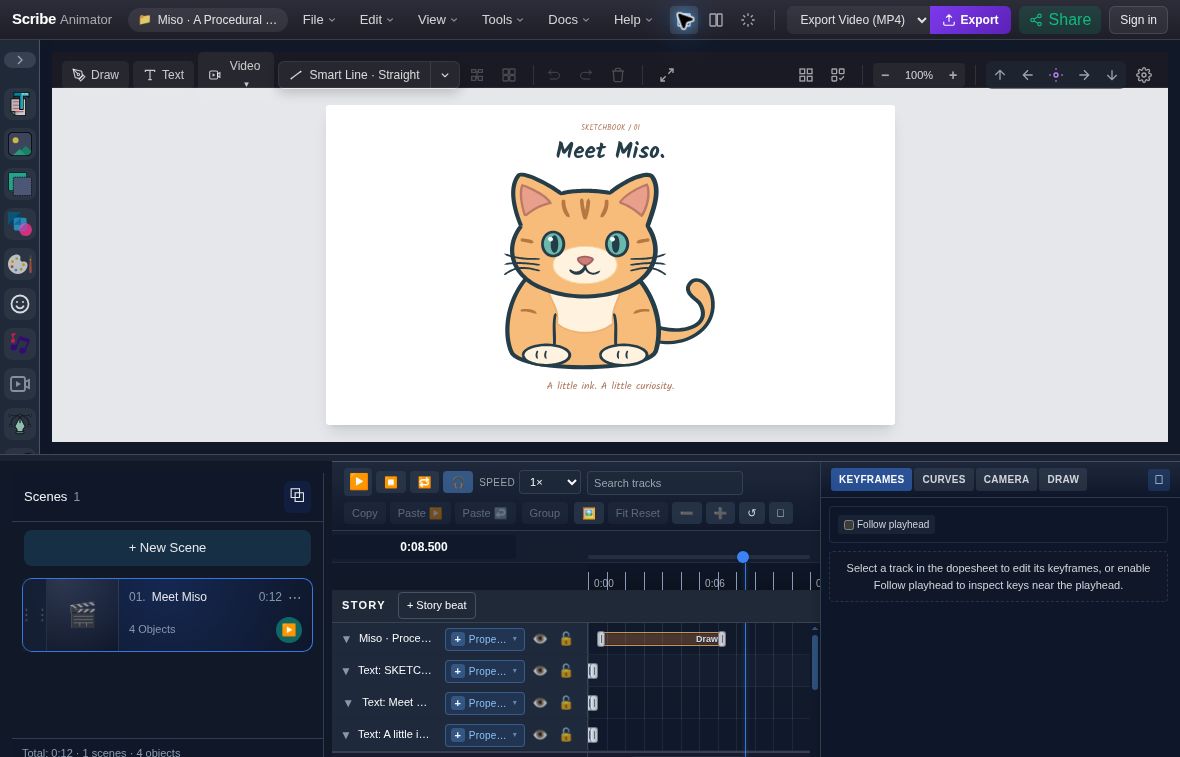The image size is (1180, 757).
Task: Toggle visibility eye of Text: SKETC track
Action: 540,671
